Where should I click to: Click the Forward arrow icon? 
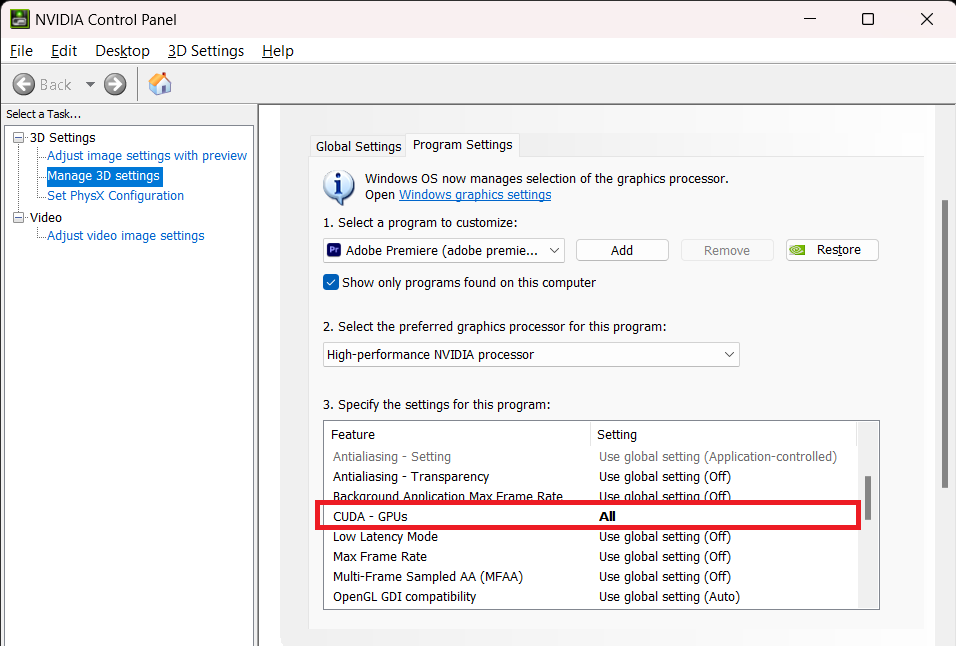point(115,84)
